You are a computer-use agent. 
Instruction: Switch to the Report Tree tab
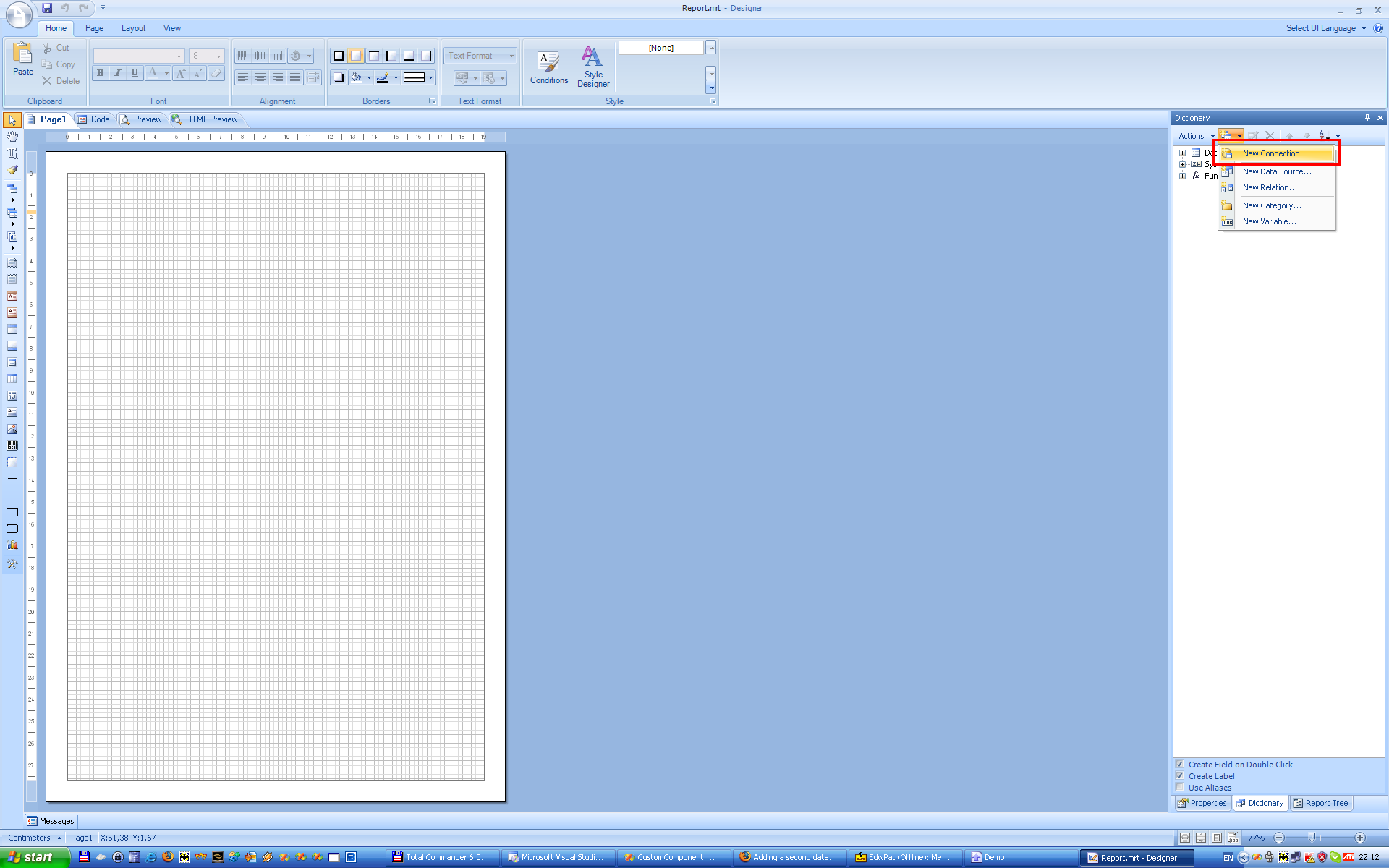pyautogui.click(x=1321, y=803)
